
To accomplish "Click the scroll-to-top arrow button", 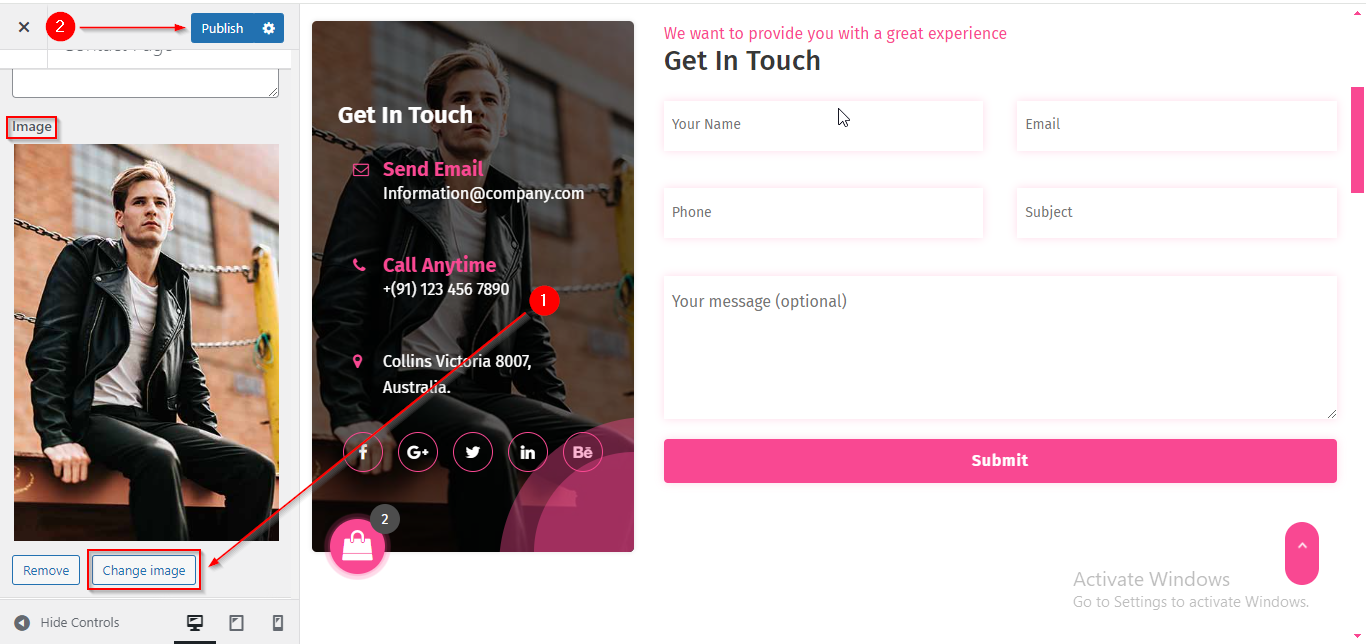I will (x=1302, y=553).
